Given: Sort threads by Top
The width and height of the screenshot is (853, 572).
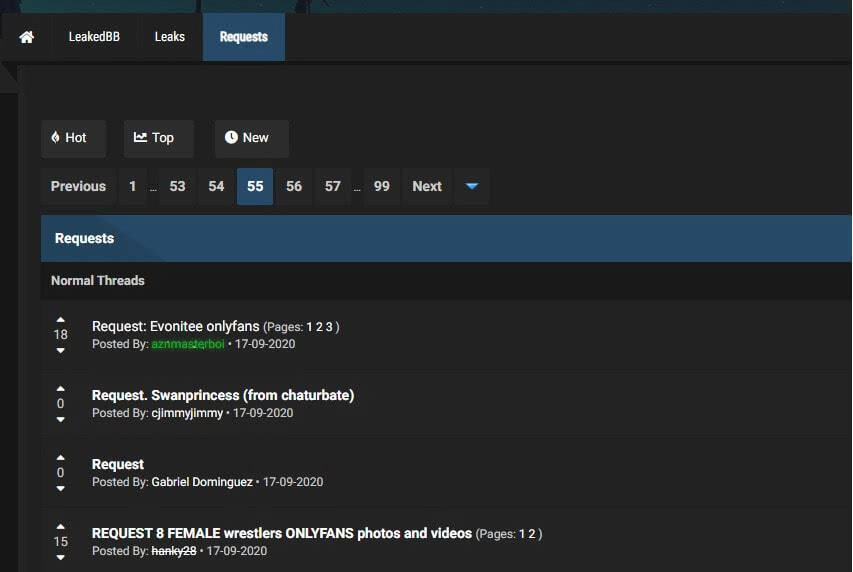Looking at the screenshot, I should [158, 138].
